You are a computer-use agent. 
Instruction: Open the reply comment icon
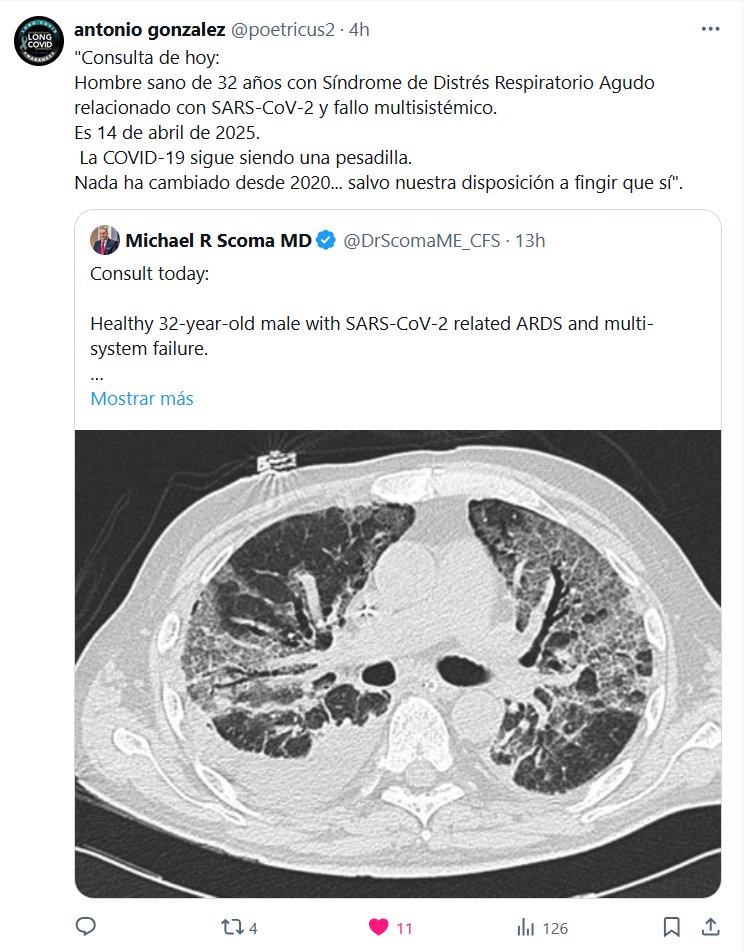tap(86, 927)
